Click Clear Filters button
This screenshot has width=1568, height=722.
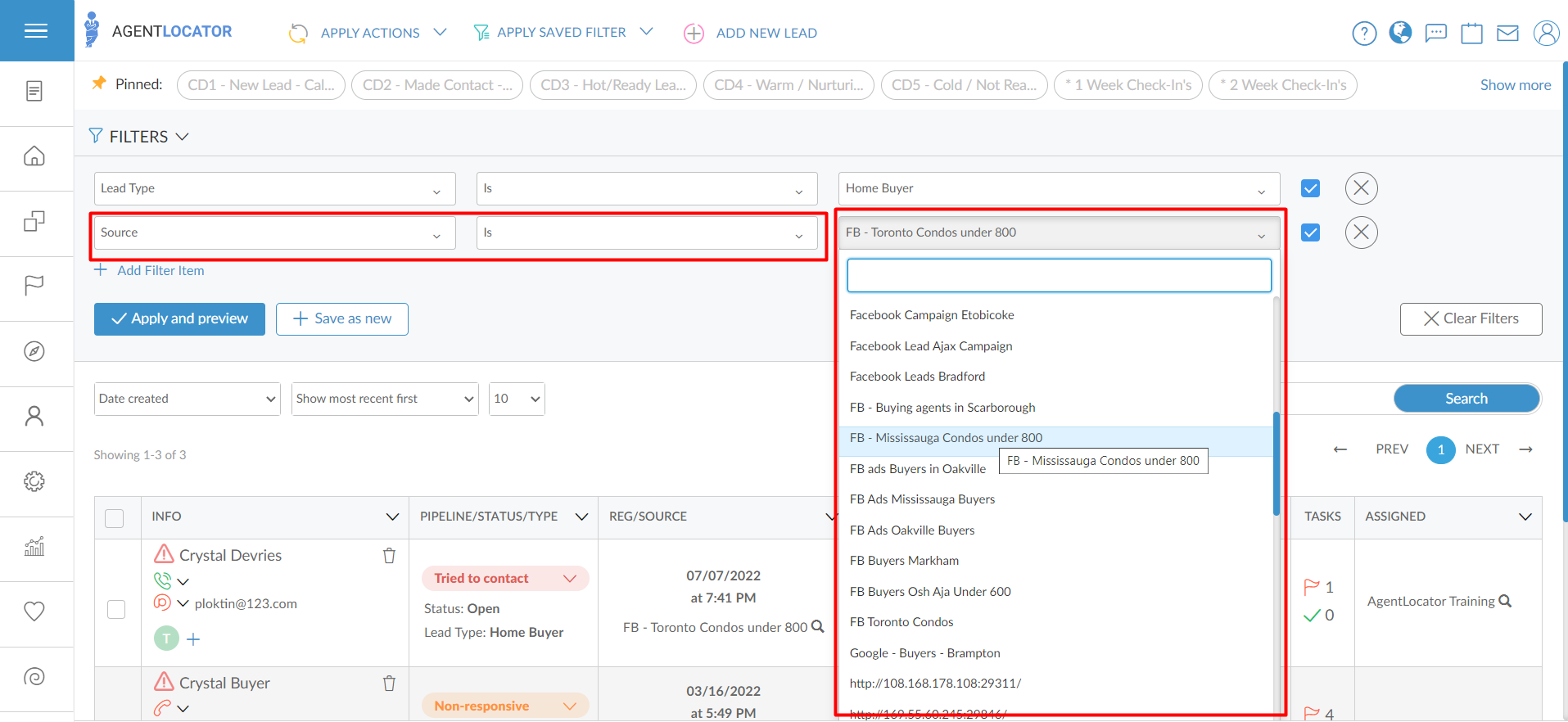tap(1471, 319)
